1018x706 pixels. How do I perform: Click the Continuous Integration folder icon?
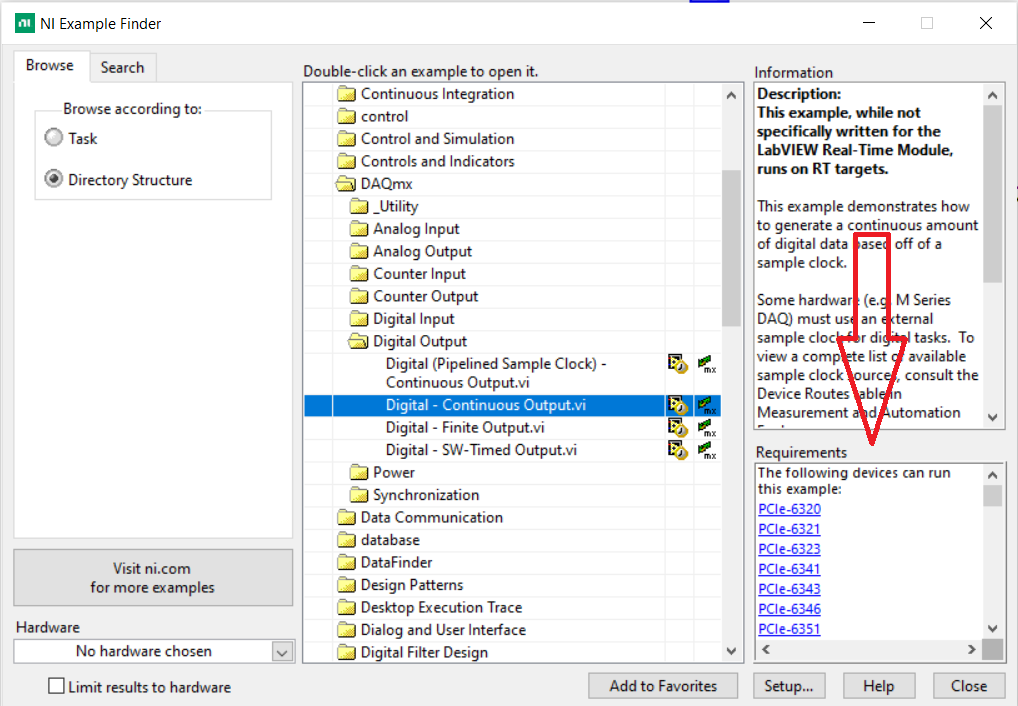click(x=347, y=94)
